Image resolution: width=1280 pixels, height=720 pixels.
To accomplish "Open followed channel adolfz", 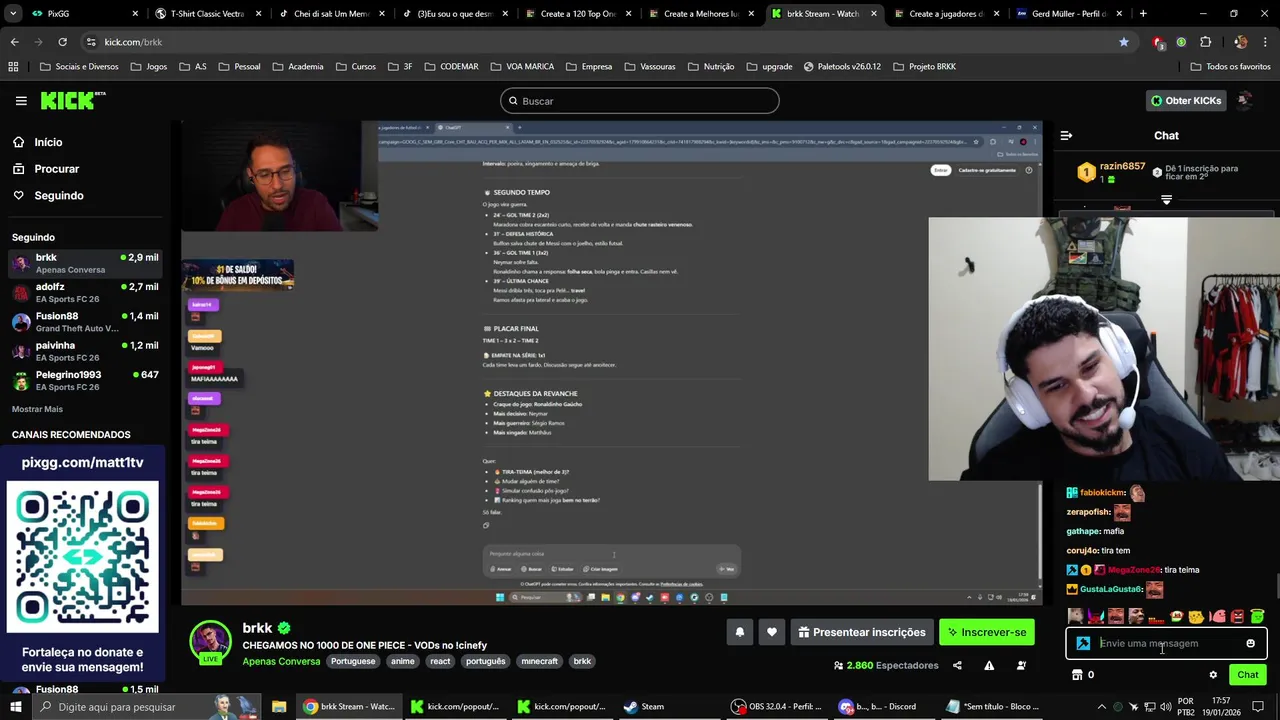I will (85, 293).
